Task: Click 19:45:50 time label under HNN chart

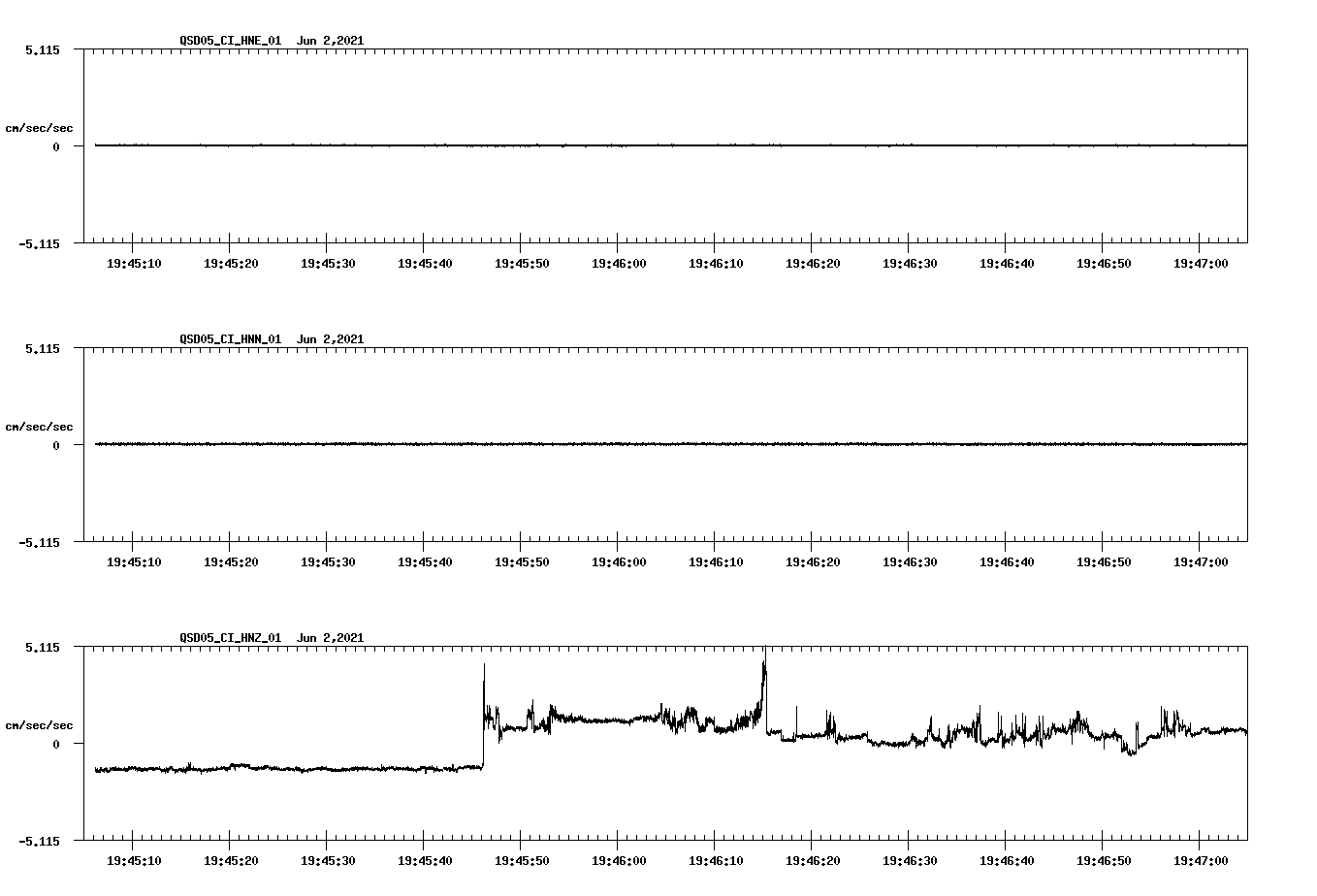Action: click(x=522, y=562)
